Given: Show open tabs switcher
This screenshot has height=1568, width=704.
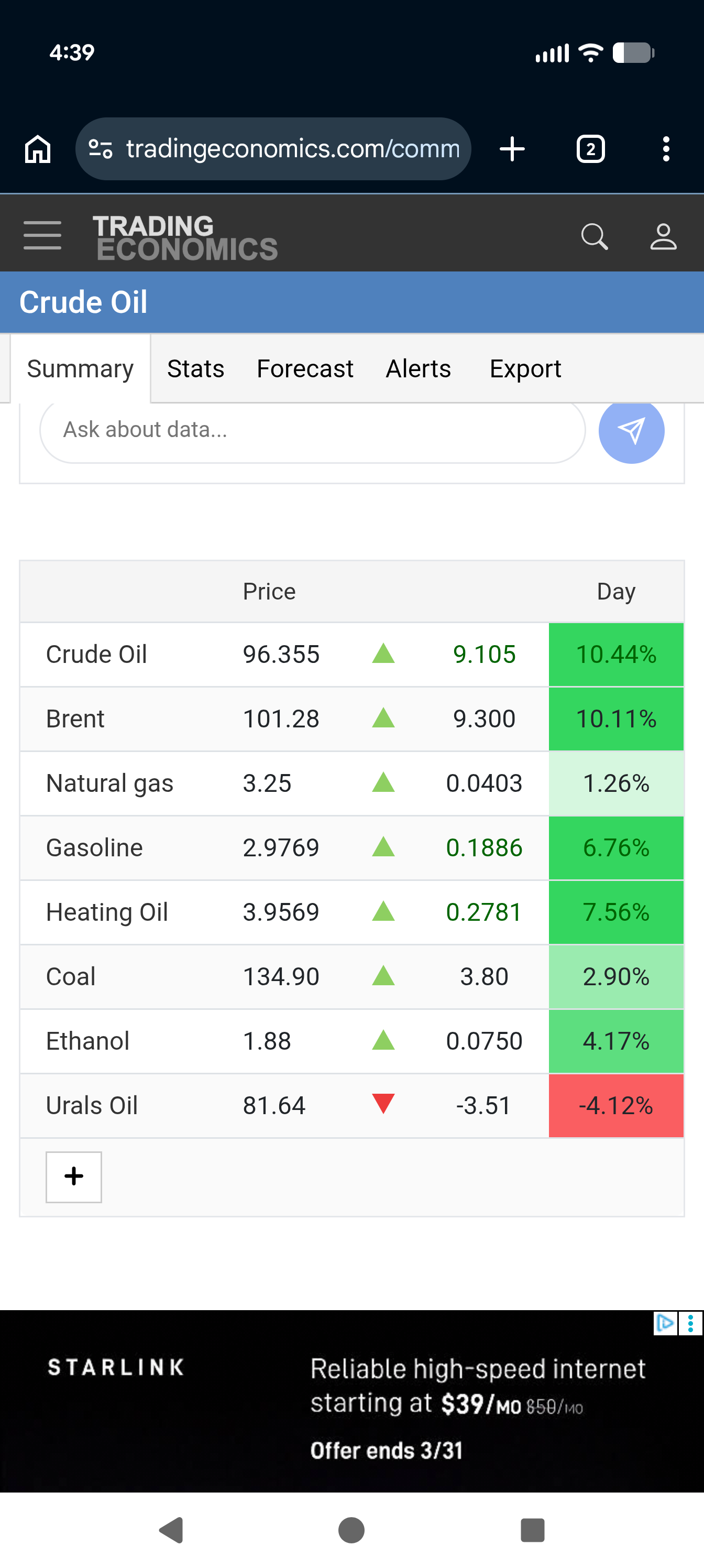Looking at the screenshot, I should pos(590,149).
